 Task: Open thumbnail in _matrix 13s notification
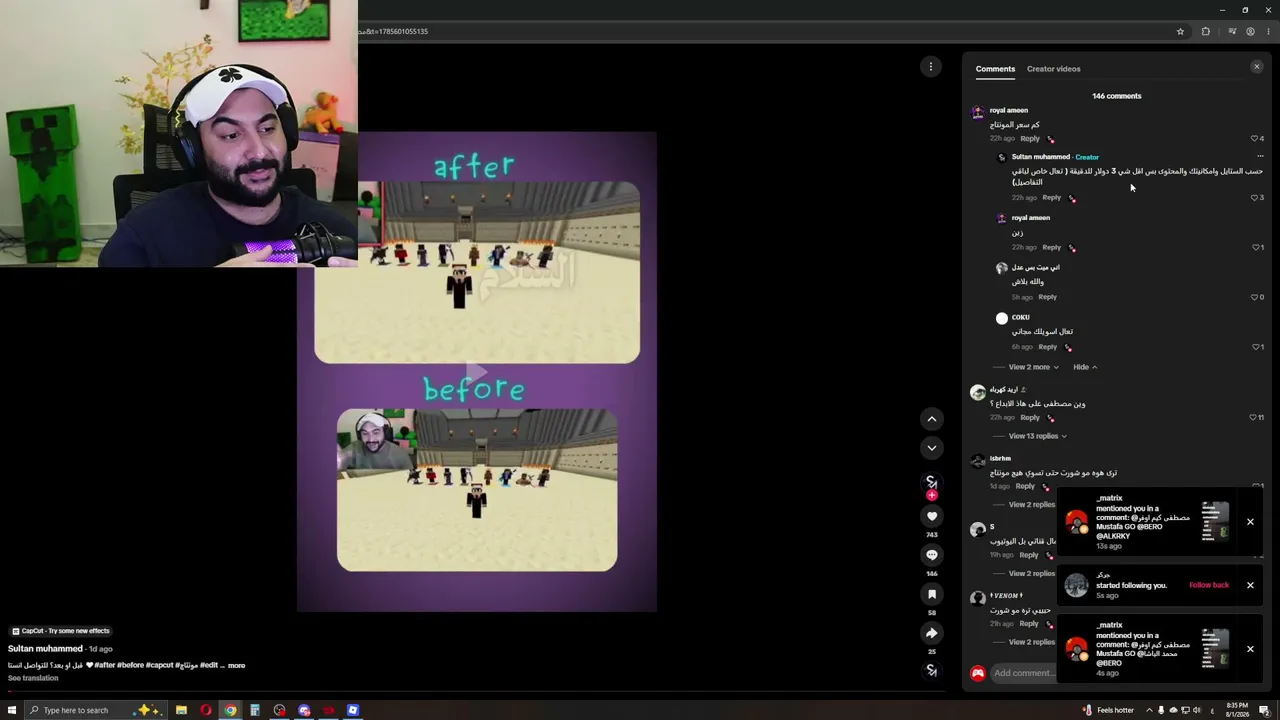coord(1215,522)
